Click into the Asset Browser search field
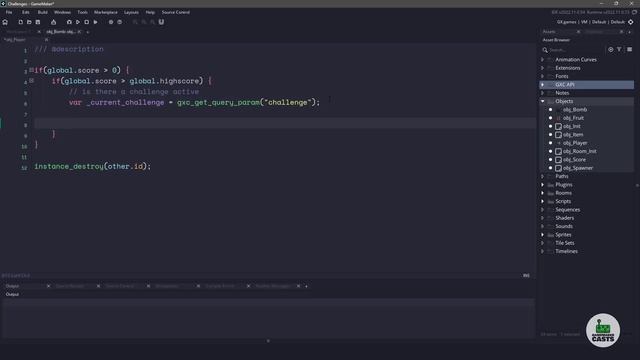Viewport: 640px width, 360px height. click(x=576, y=50)
